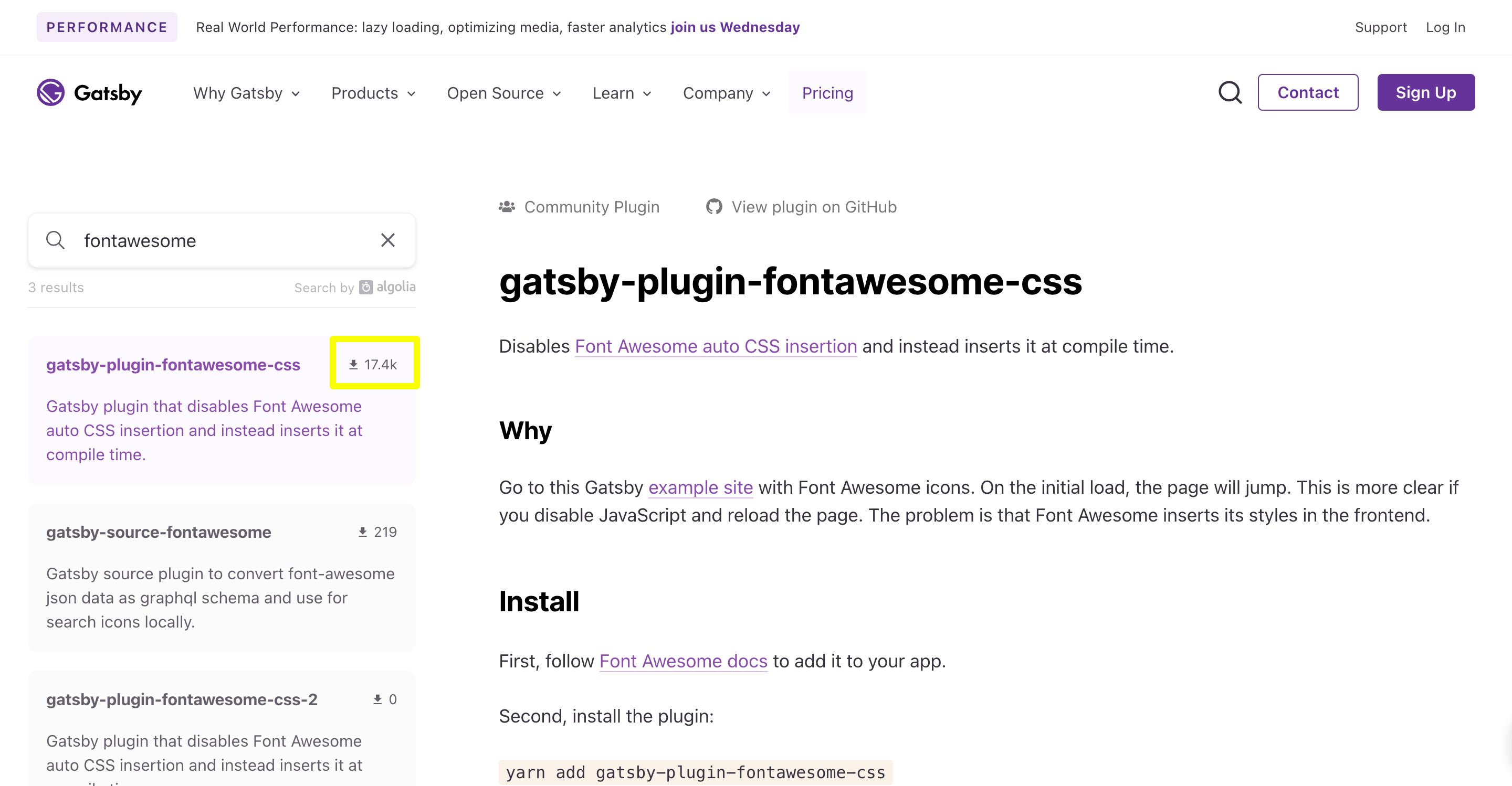Clear the fontawesome search with X
1512x786 pixels.
click(x=388, y=240)
